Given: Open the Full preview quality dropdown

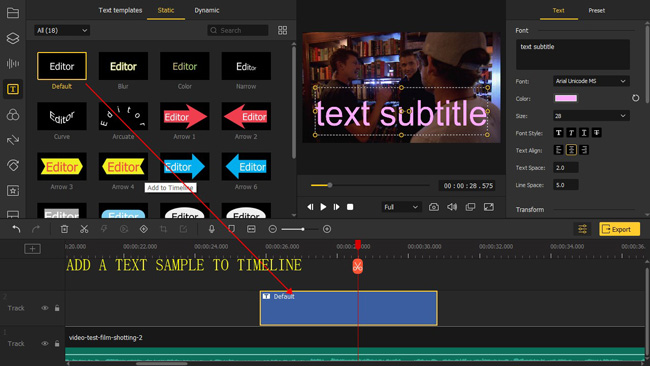Looking at the screenshot, I should [x=401, y=207].
